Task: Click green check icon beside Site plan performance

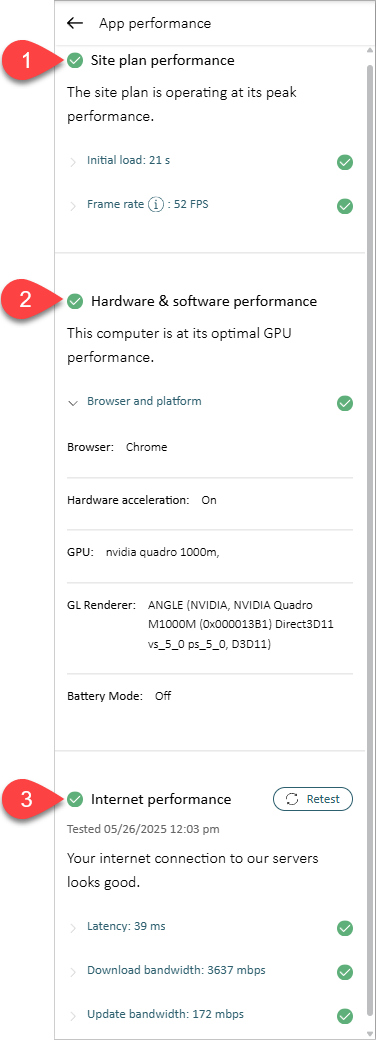Action: (x=75, y=60)
